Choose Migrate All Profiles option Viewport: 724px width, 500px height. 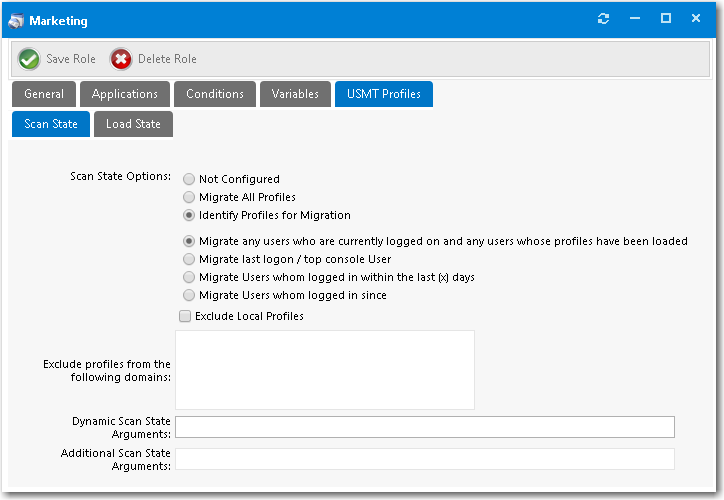click(x=189, y=197)
